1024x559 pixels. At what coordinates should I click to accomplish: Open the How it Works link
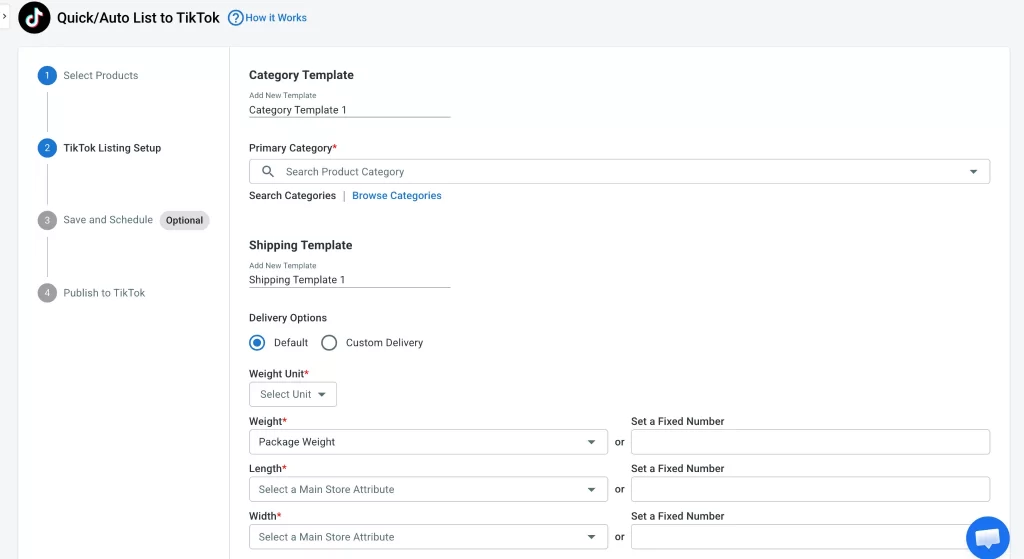[x=276, y=18]
